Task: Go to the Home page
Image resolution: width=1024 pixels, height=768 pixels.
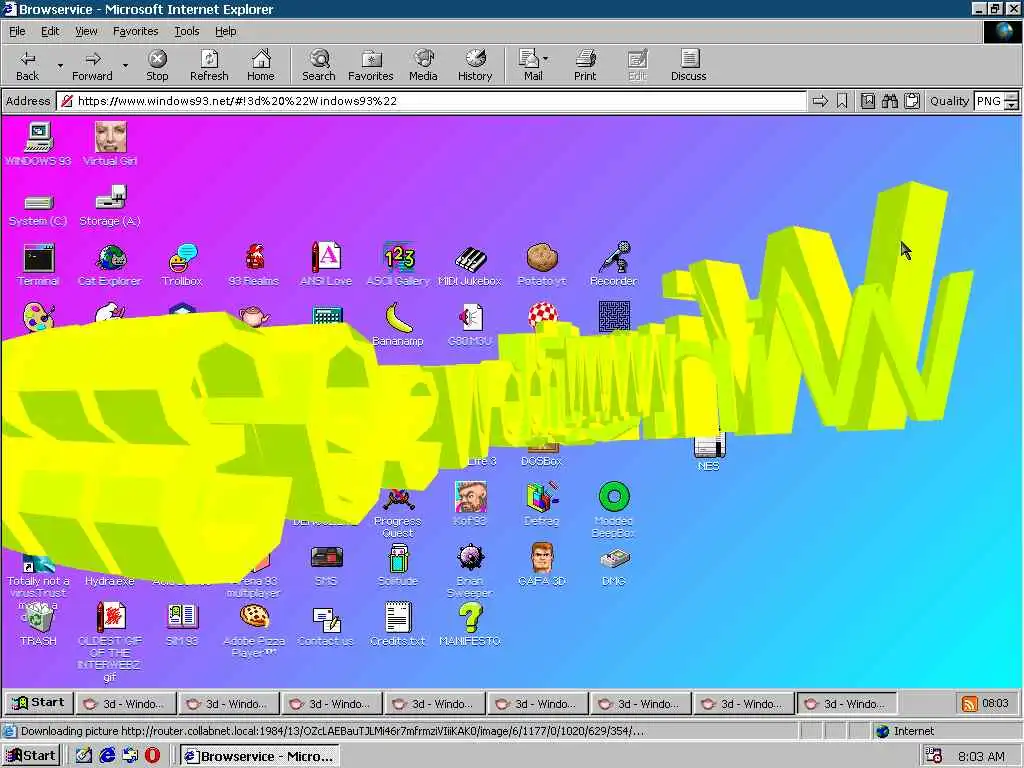Action: [261, 65]
